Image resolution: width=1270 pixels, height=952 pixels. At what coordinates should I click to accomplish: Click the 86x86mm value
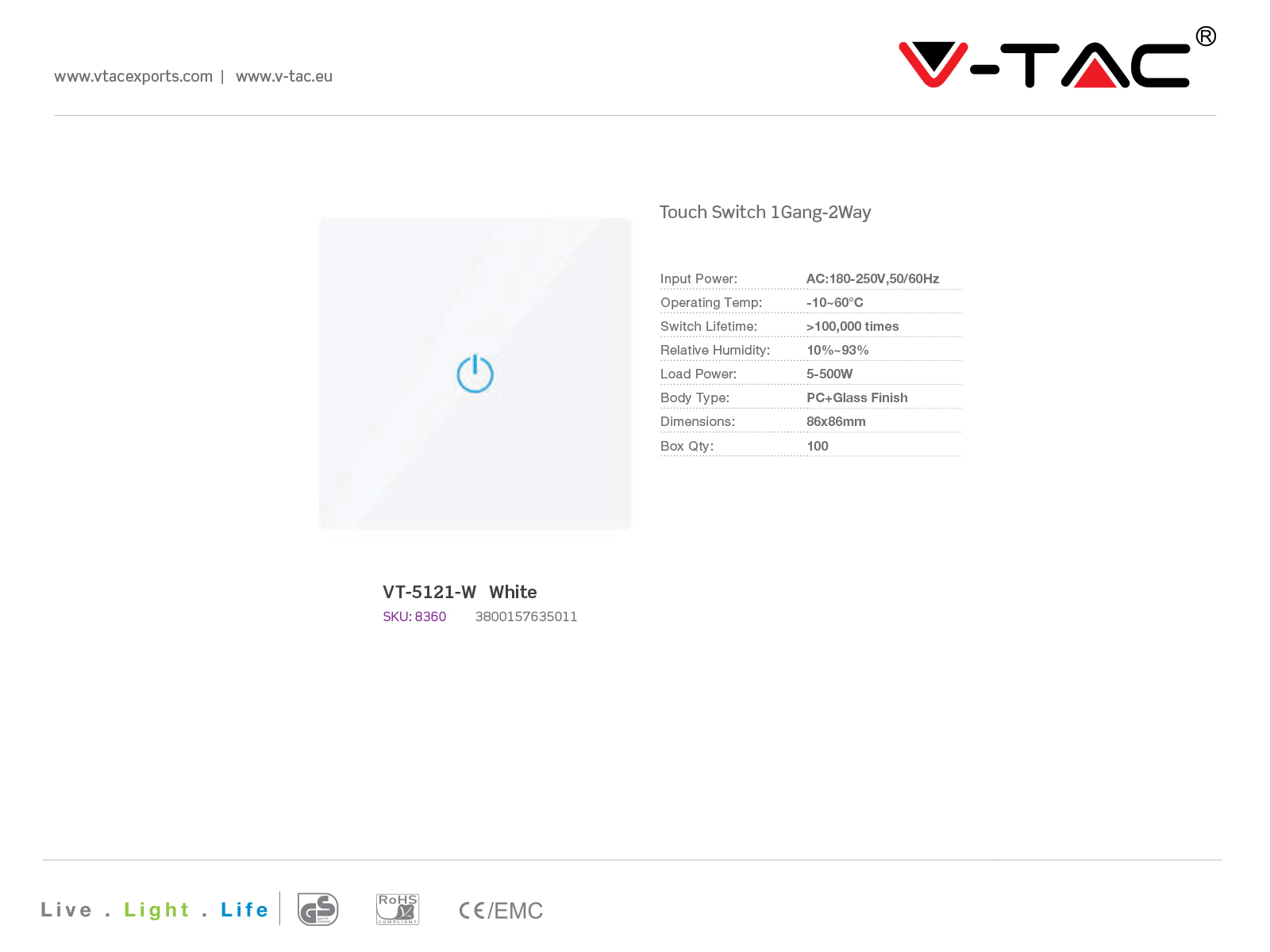point(836,421)
